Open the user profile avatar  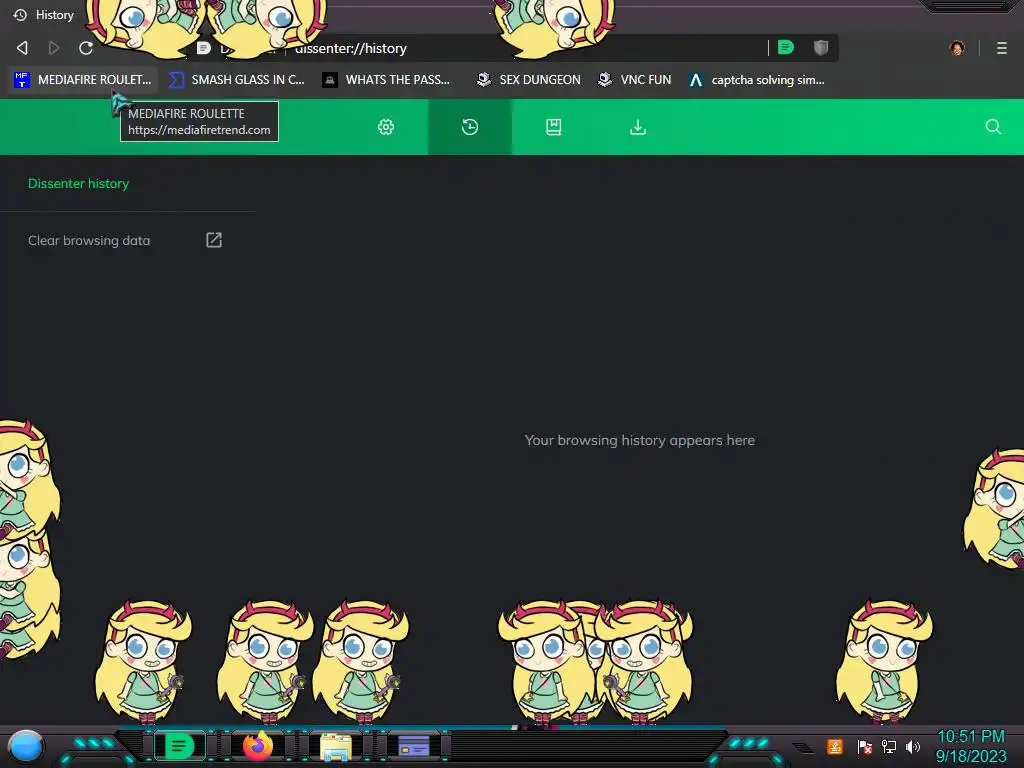(x=957, y=48)
